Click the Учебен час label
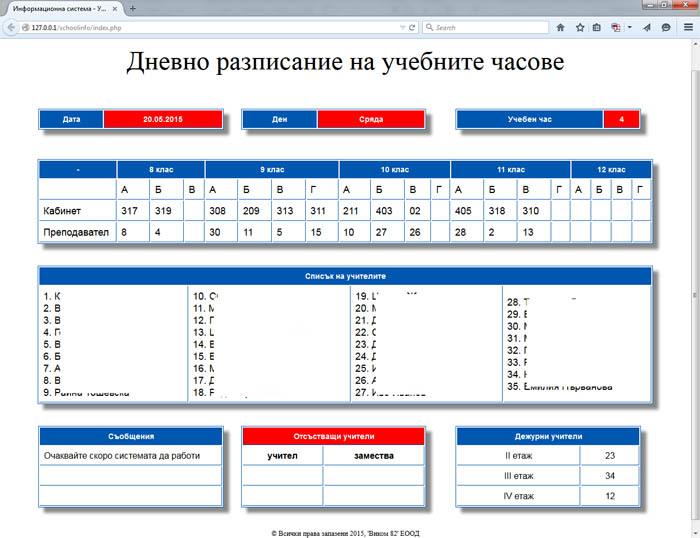700x538 pixels. pos(530,119)
